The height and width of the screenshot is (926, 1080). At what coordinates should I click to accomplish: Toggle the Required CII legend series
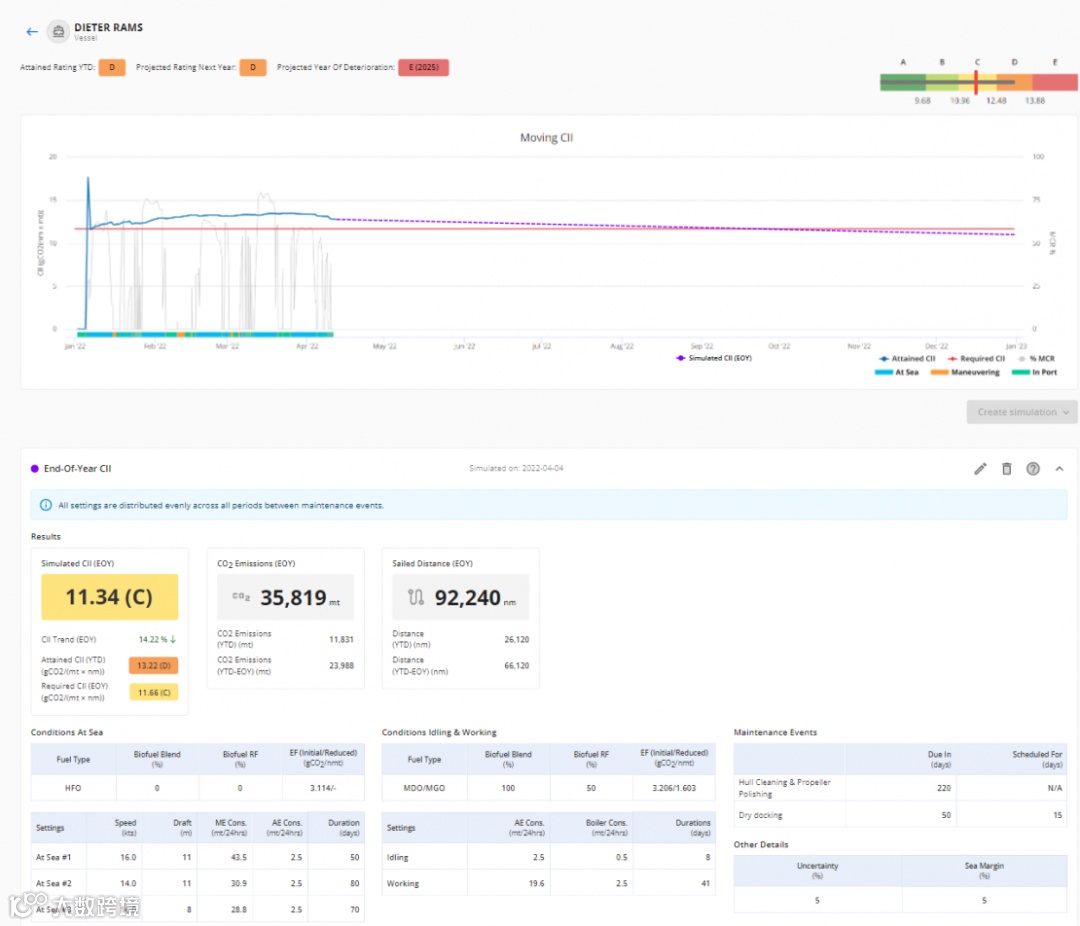[976, 358]
